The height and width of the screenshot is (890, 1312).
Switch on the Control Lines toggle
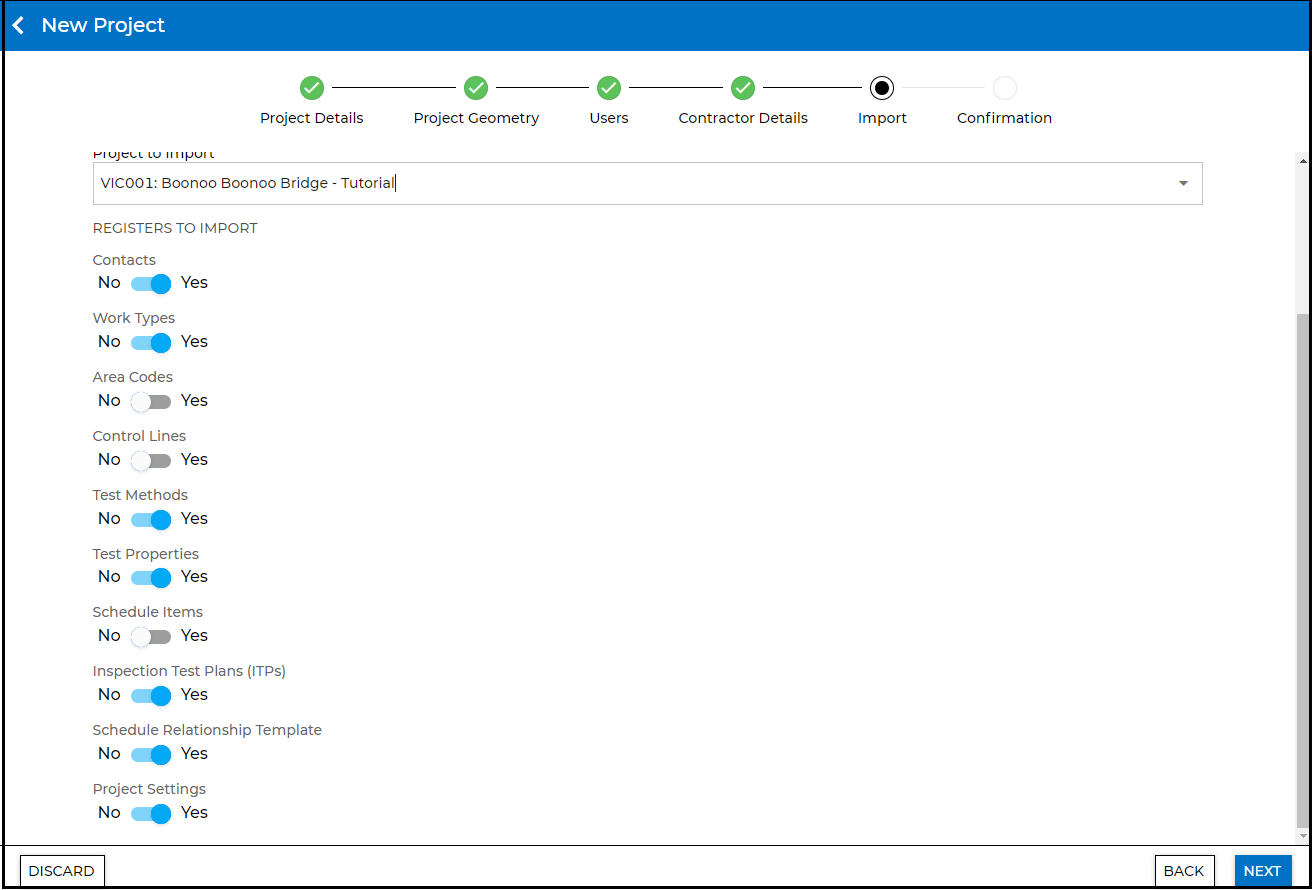coord(152,461)
